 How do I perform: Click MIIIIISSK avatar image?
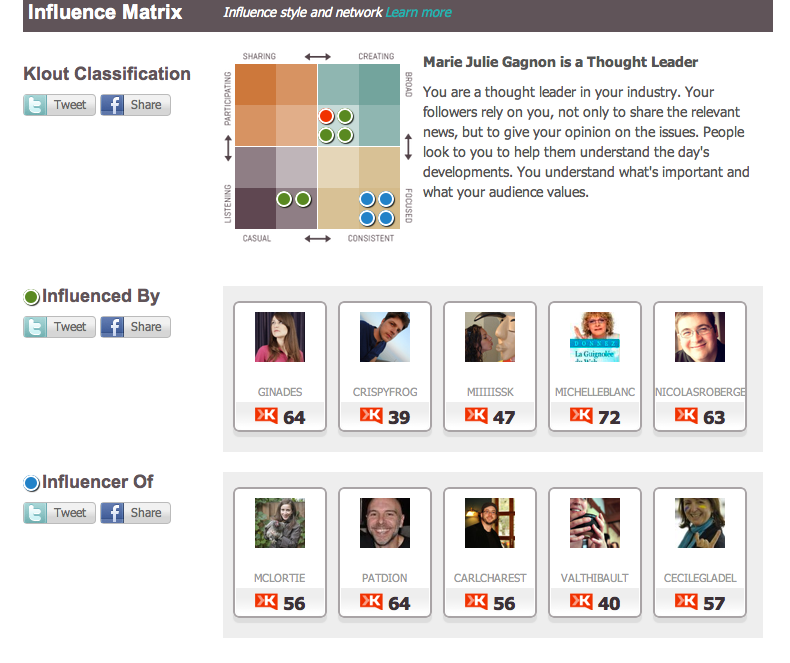(x=490, y=337)
